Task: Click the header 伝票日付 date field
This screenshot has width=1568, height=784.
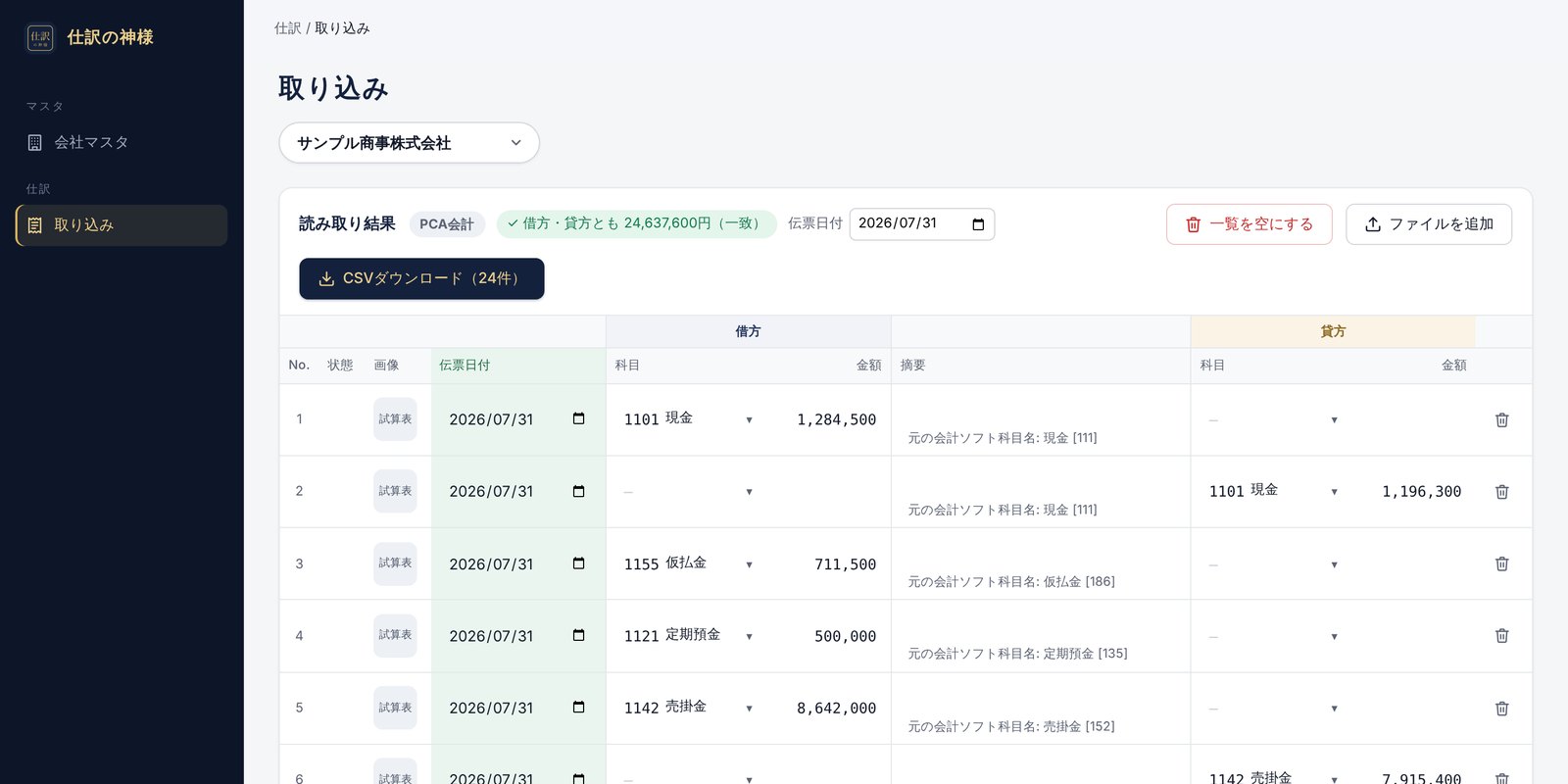Action: tap(921, 223)
